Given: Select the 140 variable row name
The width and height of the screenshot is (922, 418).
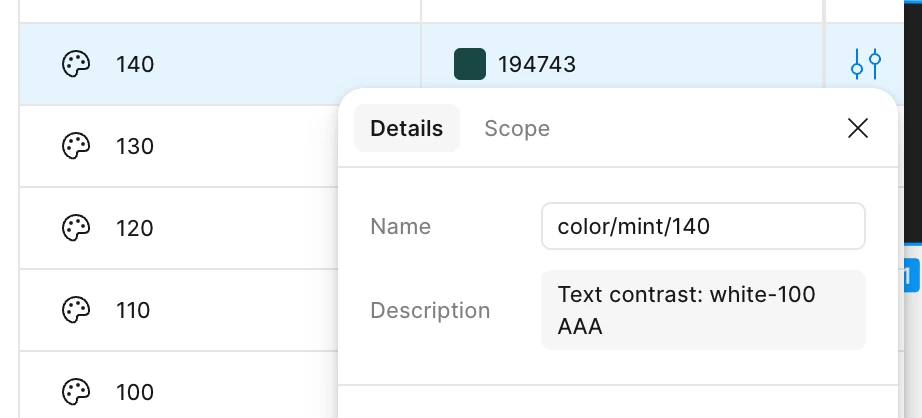Looking at the screenshot, I should [x=135, y=65].
